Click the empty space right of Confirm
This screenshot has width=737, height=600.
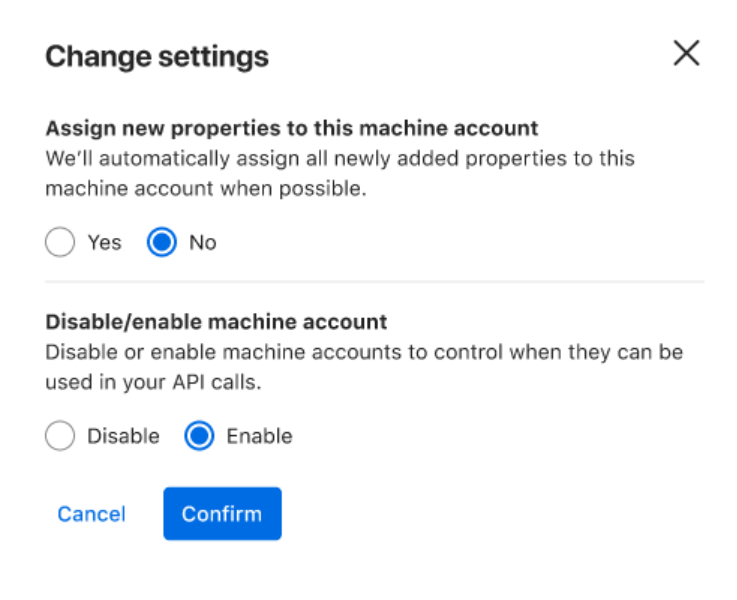(x=480, y=514)
